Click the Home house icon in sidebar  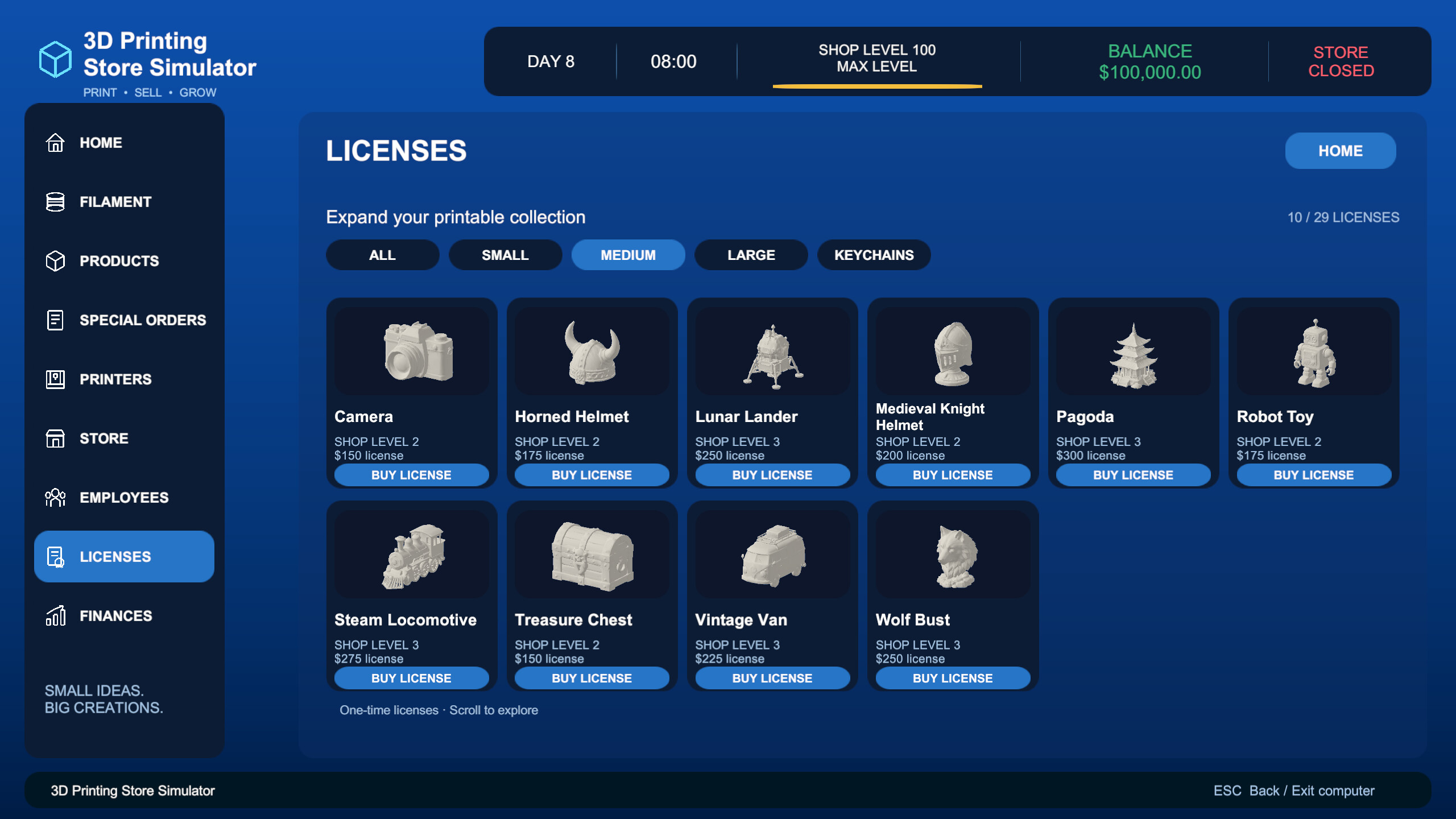55,143
